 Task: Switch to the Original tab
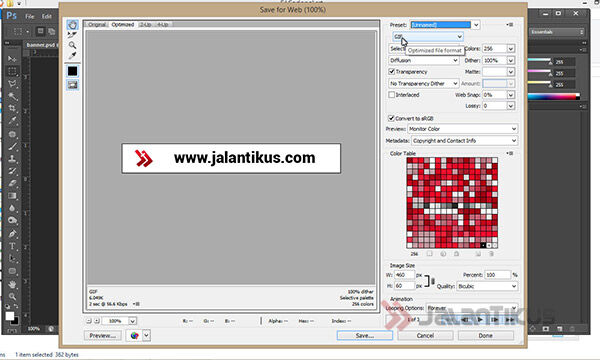click(97, 24)
